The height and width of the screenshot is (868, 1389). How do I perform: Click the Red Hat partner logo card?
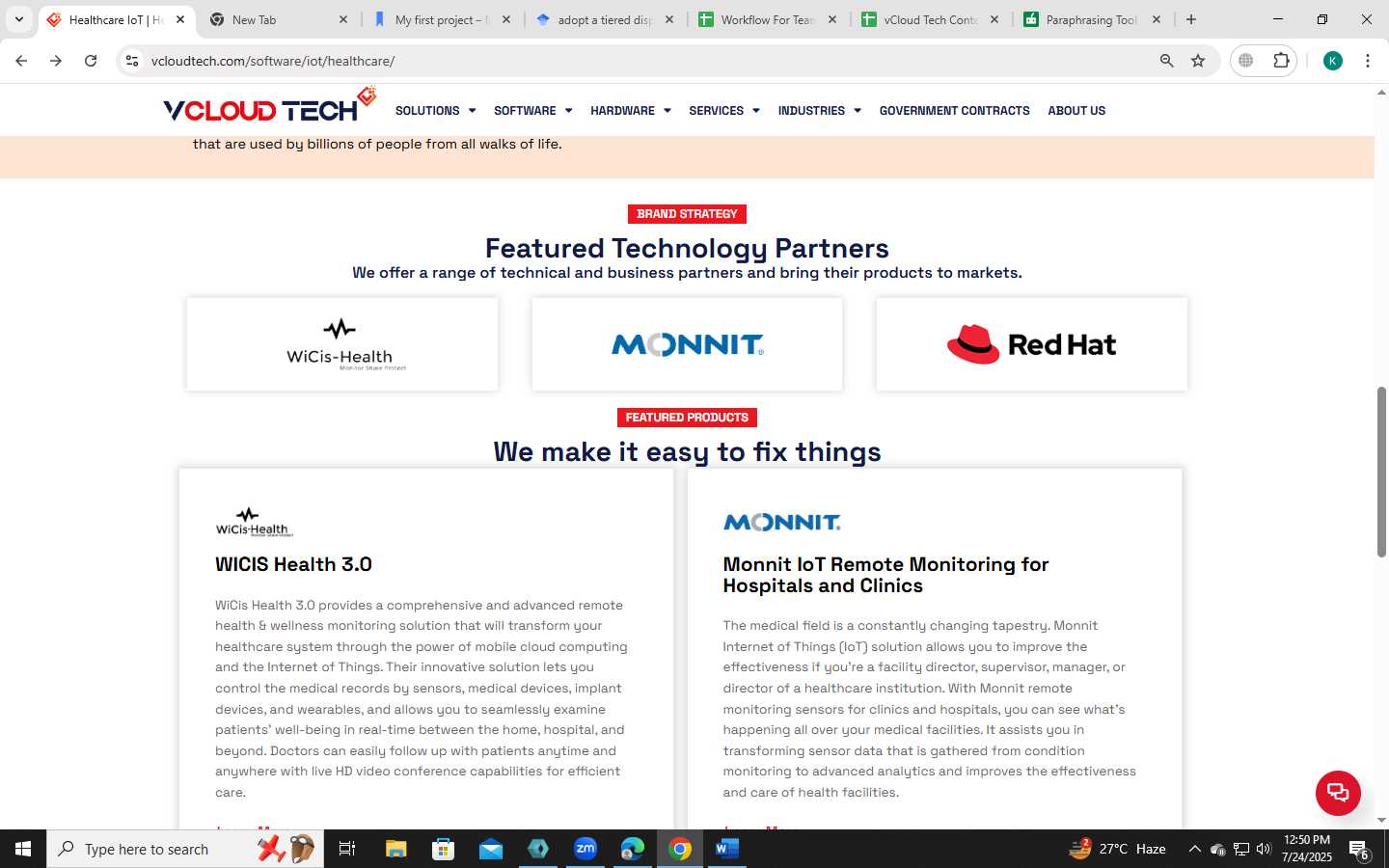pyautogui.click(x=1031, y=344)
